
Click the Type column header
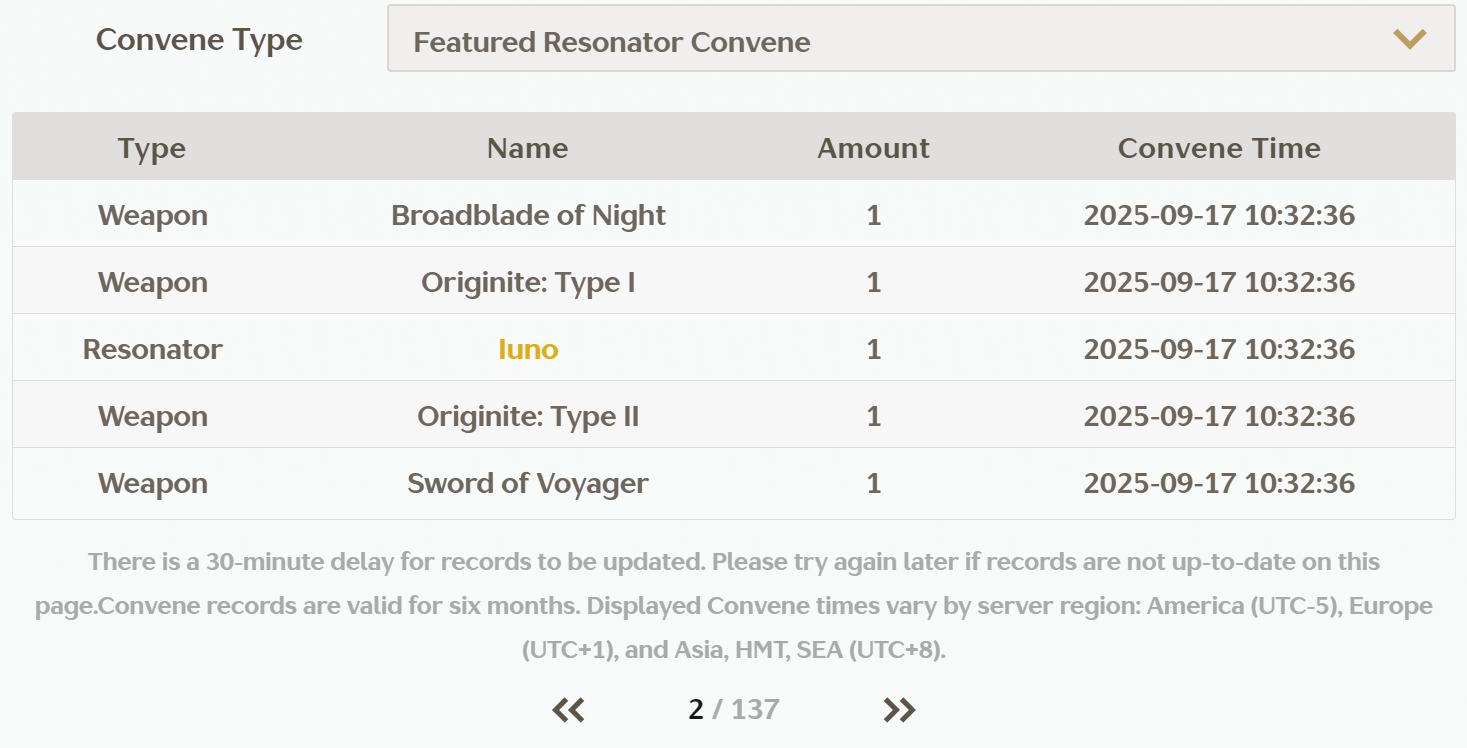[x=152, y=149]
